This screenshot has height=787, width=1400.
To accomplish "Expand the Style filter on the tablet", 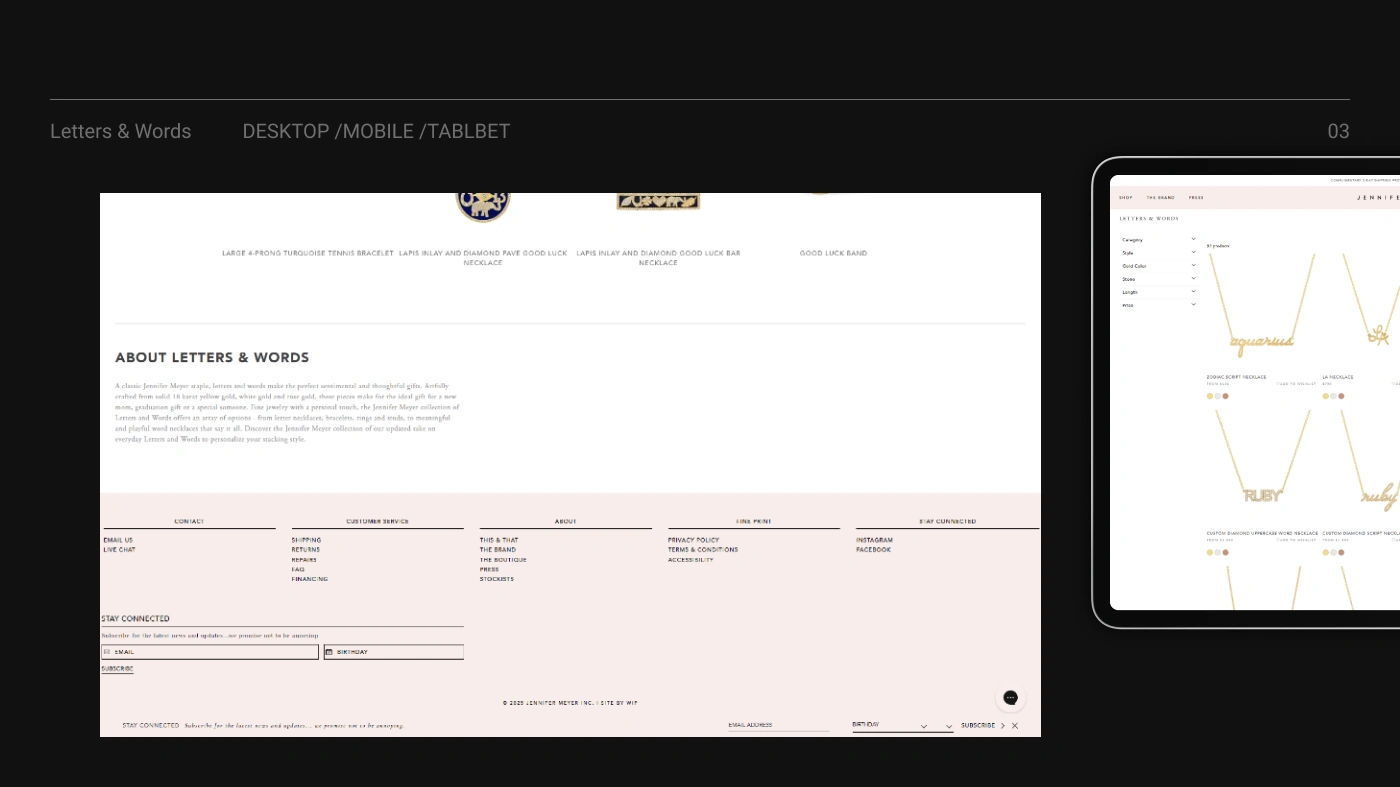I will (x=1158, y=253).
